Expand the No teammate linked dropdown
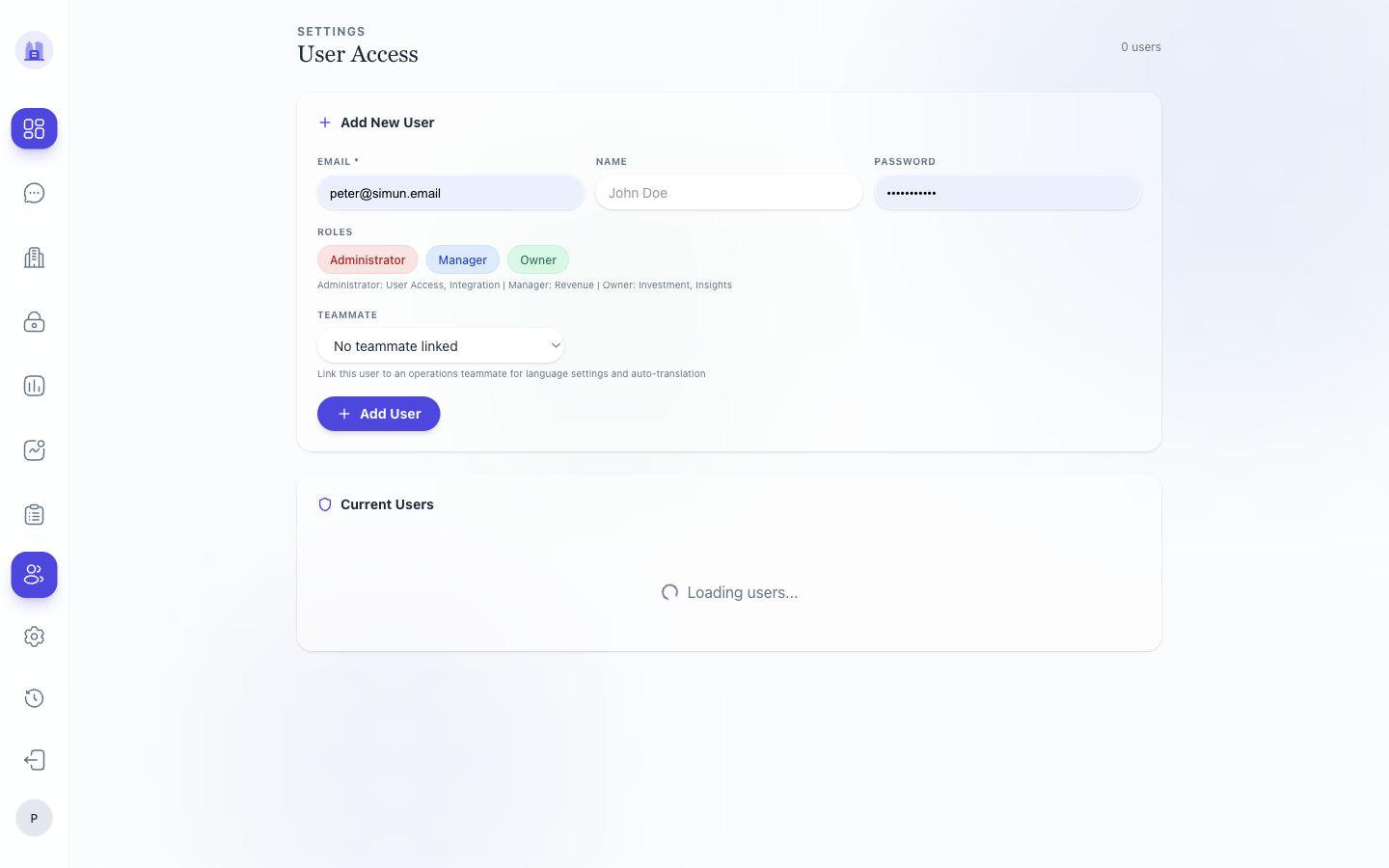The height and width of the screenshot is (868, 1389). (x=441, y=345)
